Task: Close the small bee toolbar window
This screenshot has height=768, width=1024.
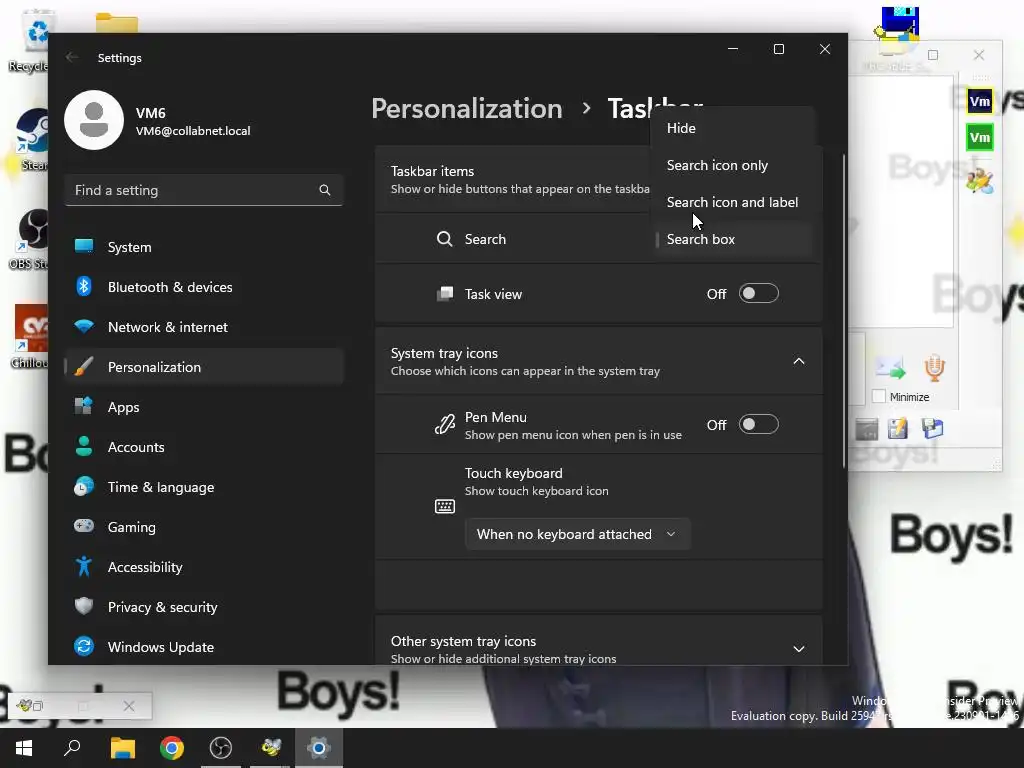Action: pyautogui.click(x=129, y=706)
